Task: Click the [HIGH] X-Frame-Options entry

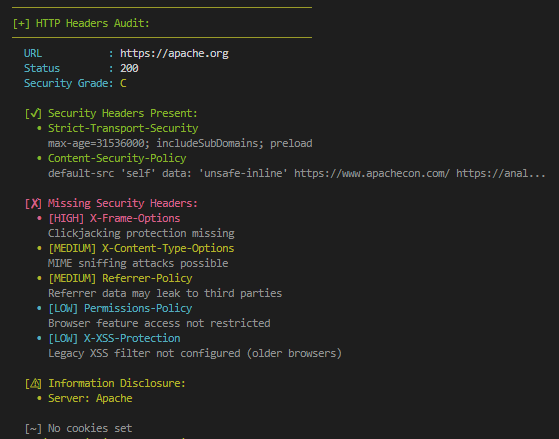Action: 114,218
